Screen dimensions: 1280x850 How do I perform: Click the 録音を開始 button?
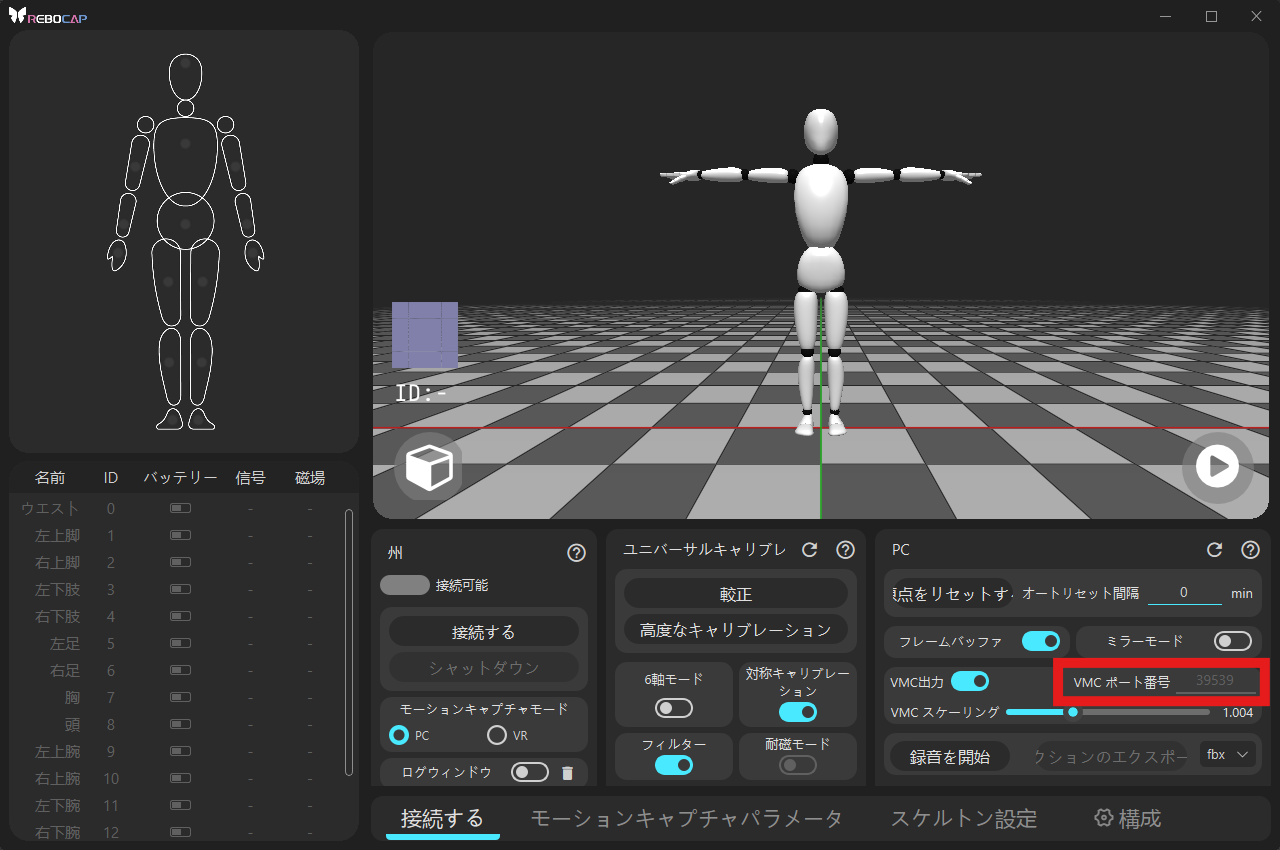950,757
